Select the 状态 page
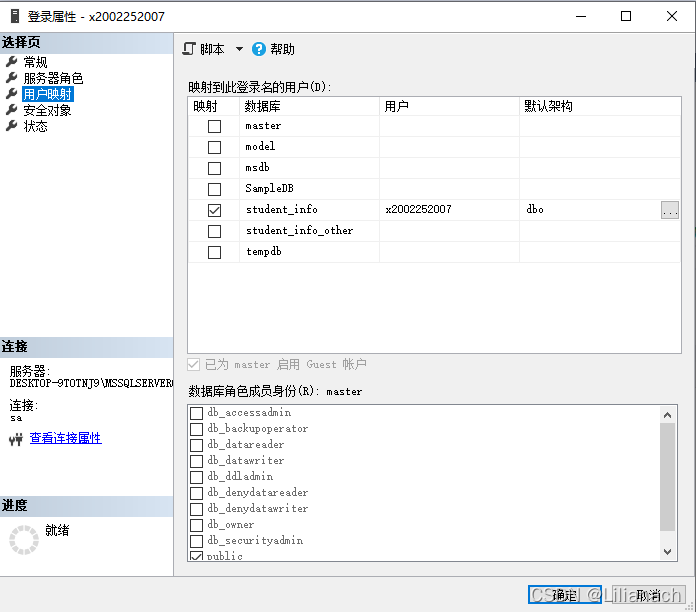 pyautogui.click(x=36, y=126)
